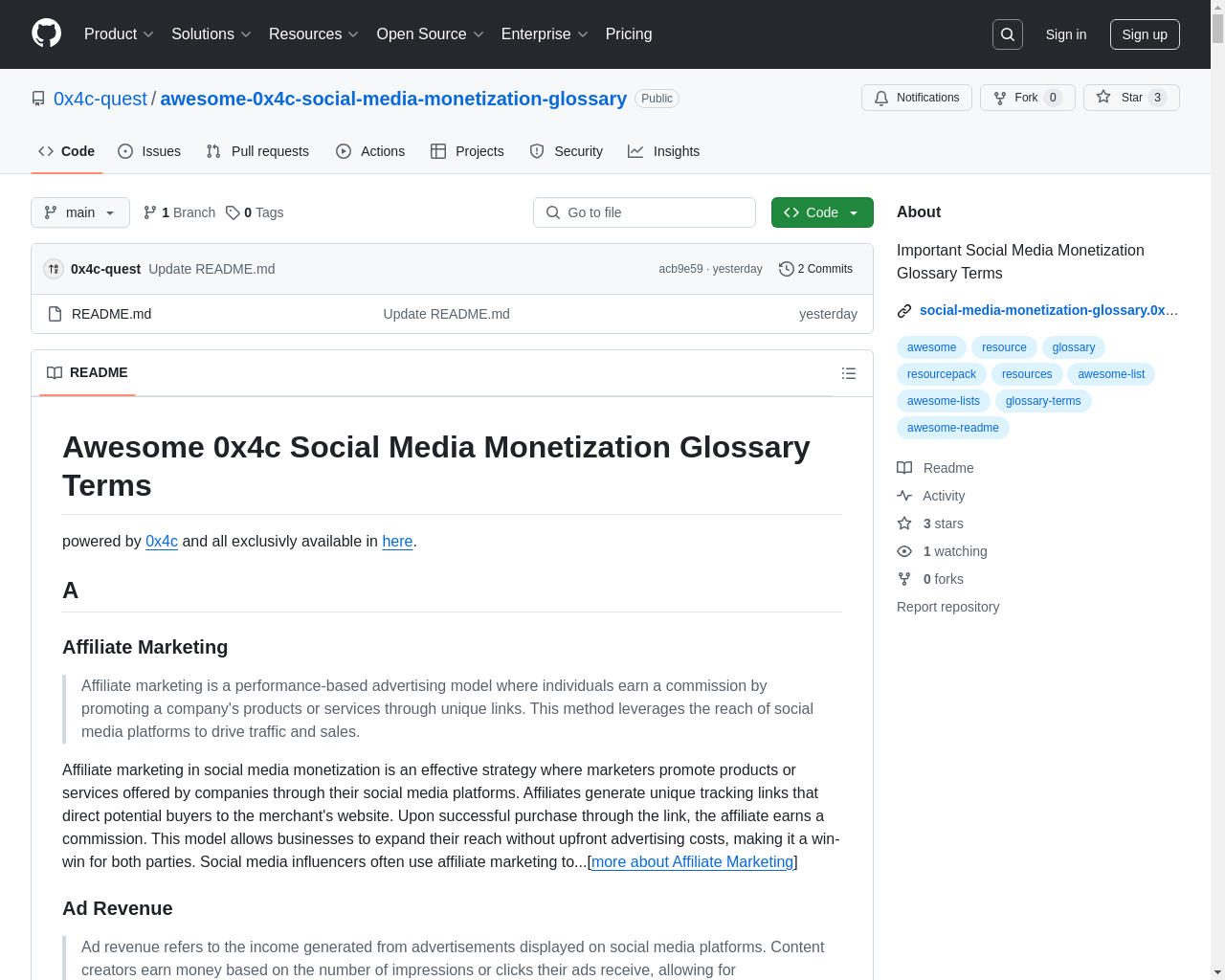The image size is (1225, 980).
Task: Click the book icon next to Readme
Action: pyautogui.click(x=904, y=468)
